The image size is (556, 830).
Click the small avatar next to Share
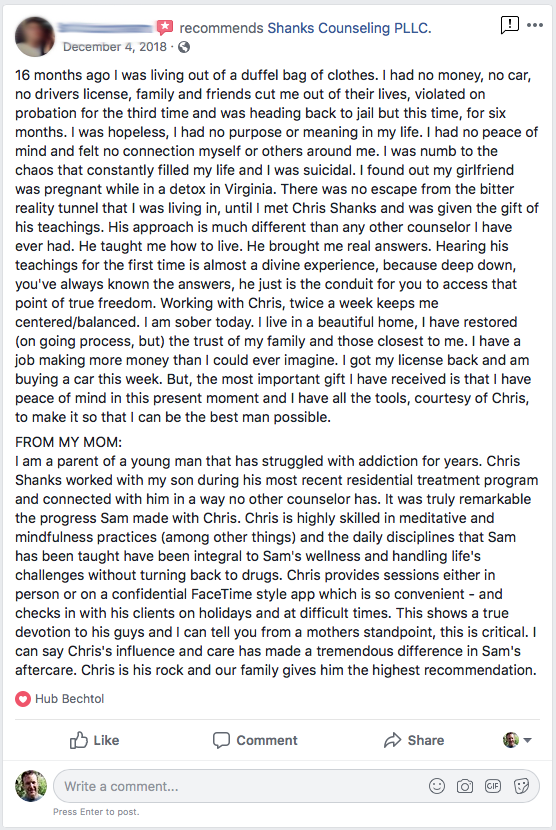coord(510,740)
